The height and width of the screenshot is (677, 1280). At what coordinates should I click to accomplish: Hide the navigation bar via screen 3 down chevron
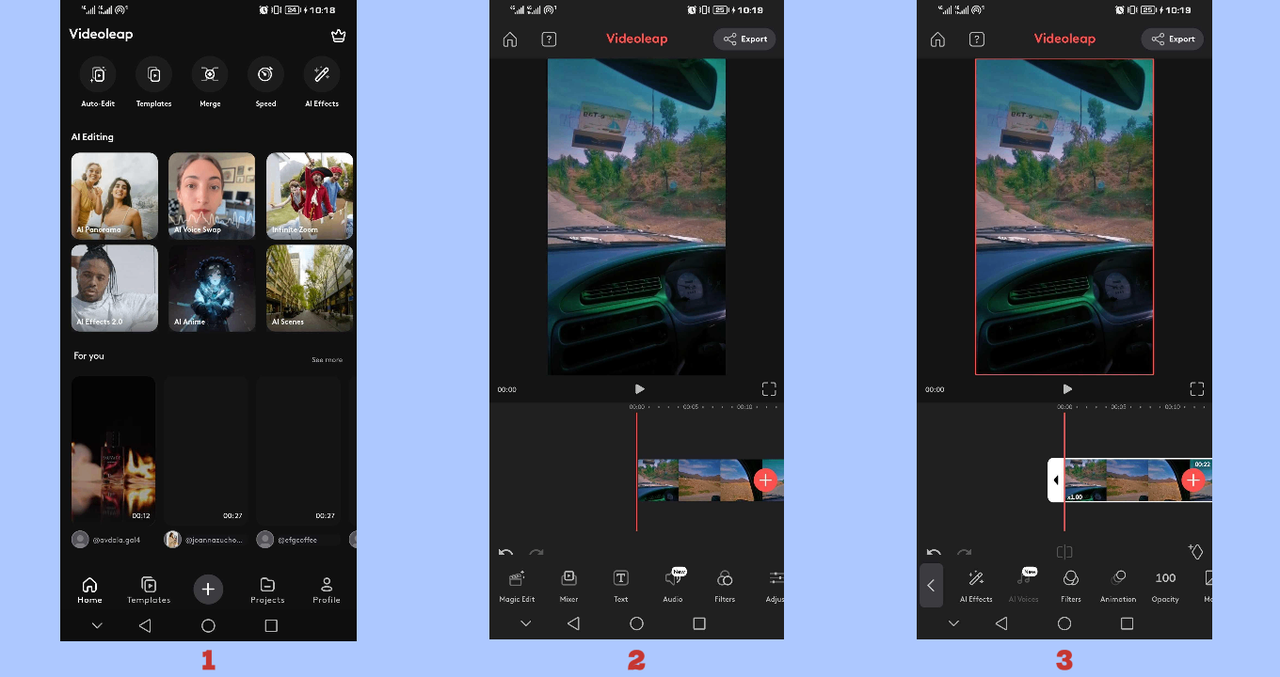pos(953,623)
